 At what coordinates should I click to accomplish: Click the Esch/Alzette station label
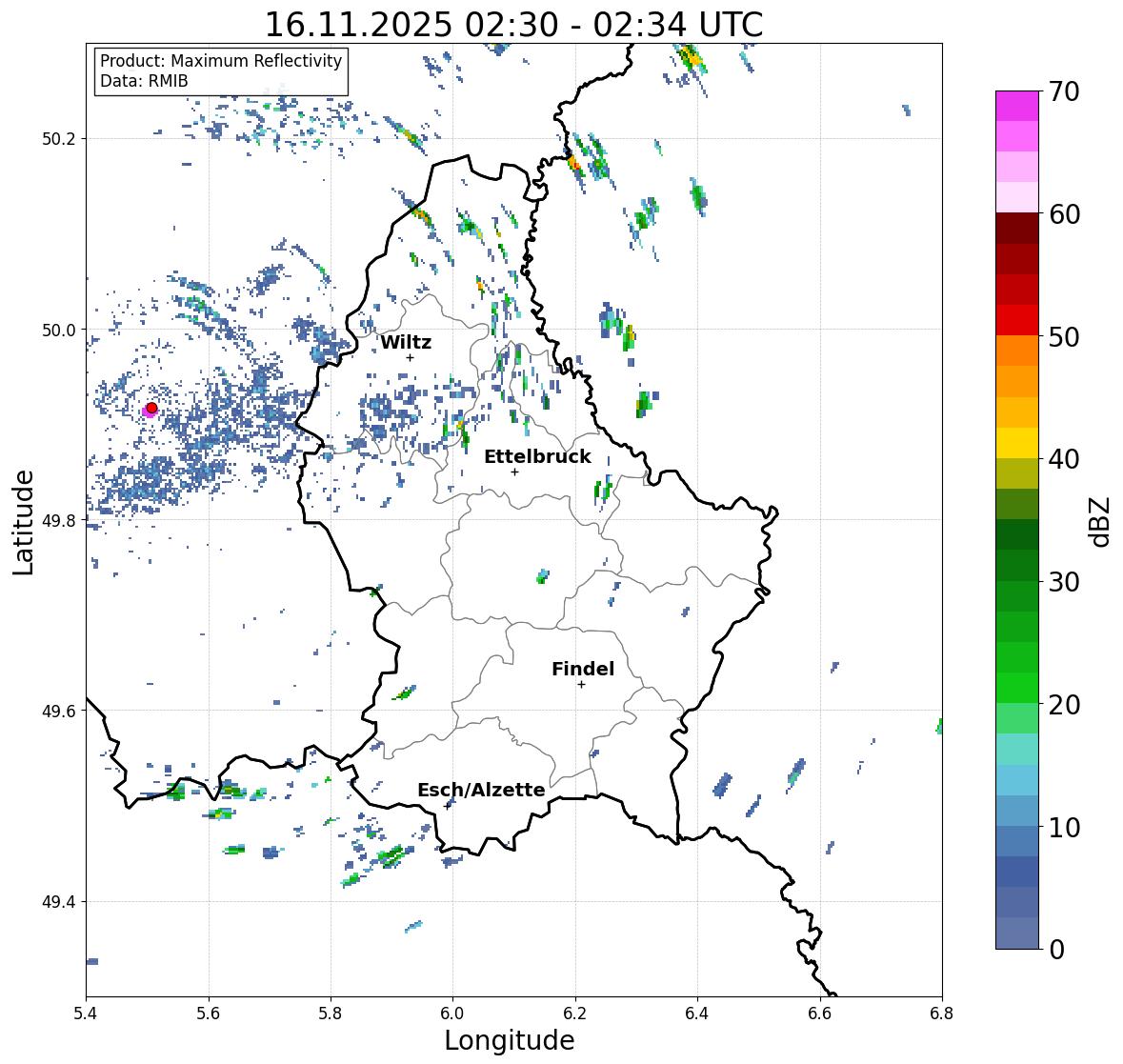click(x=481, y=790)
